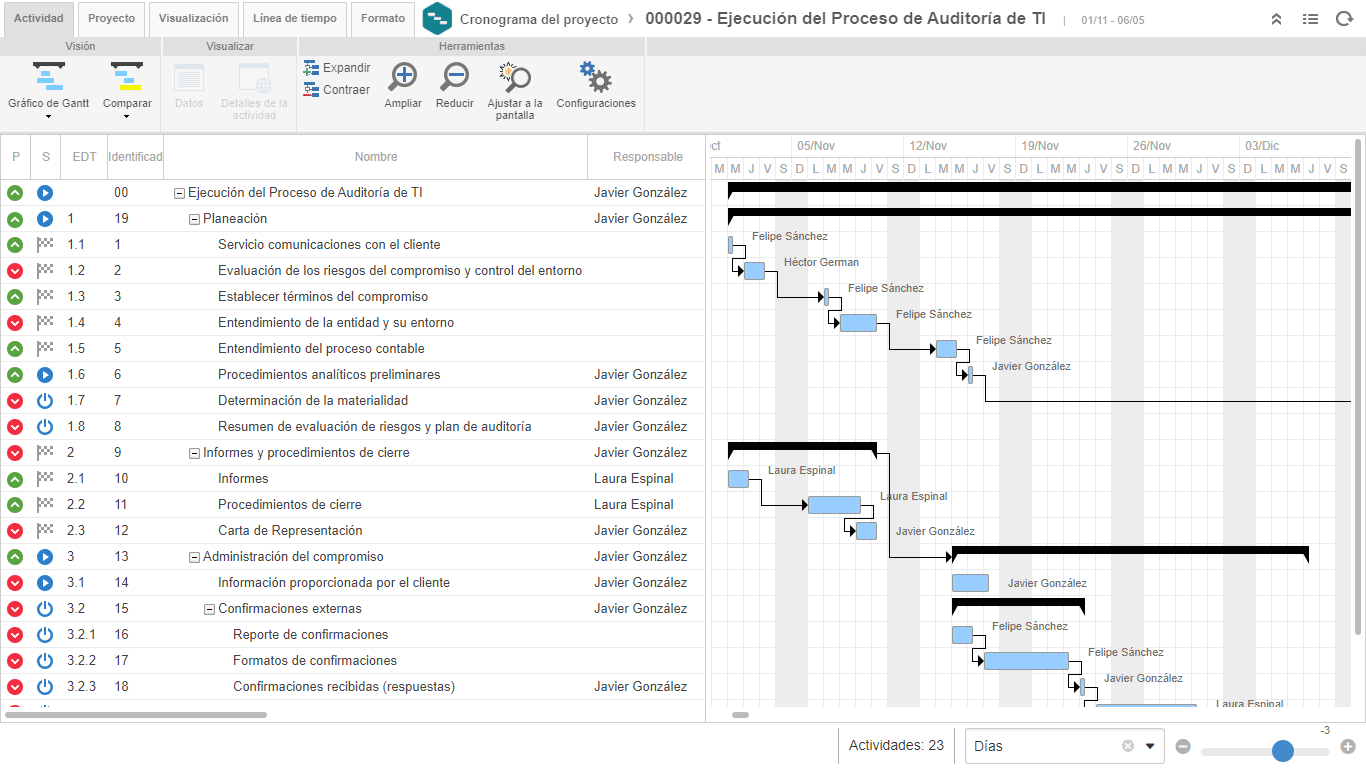Collapse the Planeación tree group
The image size is (1366, 768).
(195, 219)
